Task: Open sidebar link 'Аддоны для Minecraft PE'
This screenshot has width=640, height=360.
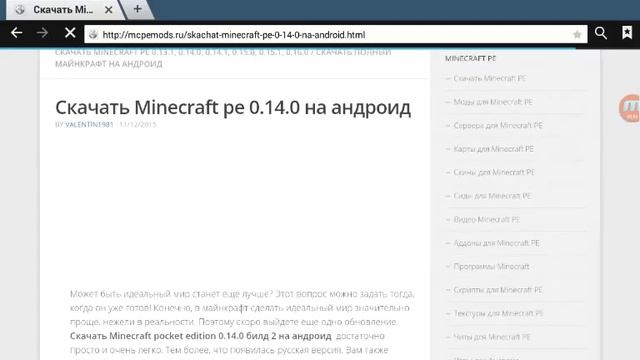Action: click(x=496, y=243)
